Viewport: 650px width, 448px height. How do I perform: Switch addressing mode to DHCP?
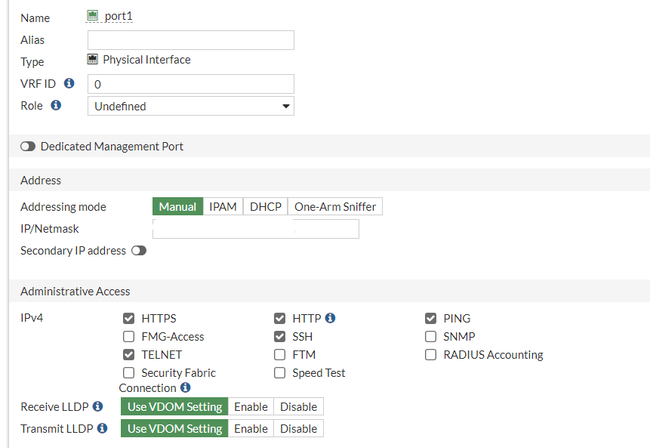pos(265,207)
